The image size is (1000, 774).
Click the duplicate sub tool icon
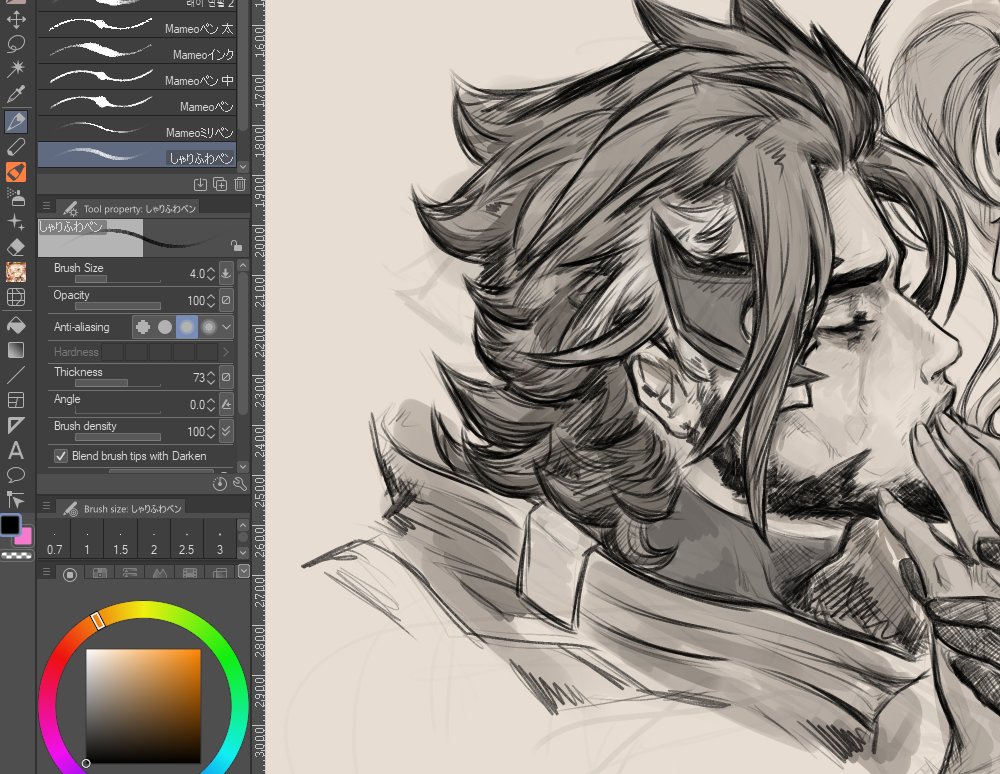tap(220, 184)
